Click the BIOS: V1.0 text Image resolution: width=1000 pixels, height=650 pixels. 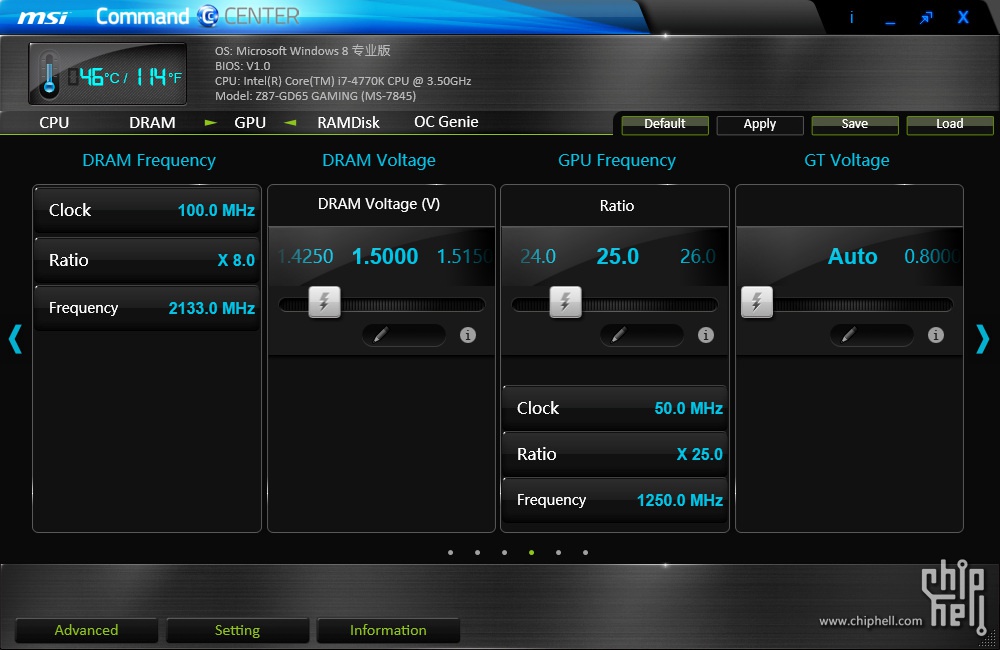pyautogui.click(x=242, y=66)
